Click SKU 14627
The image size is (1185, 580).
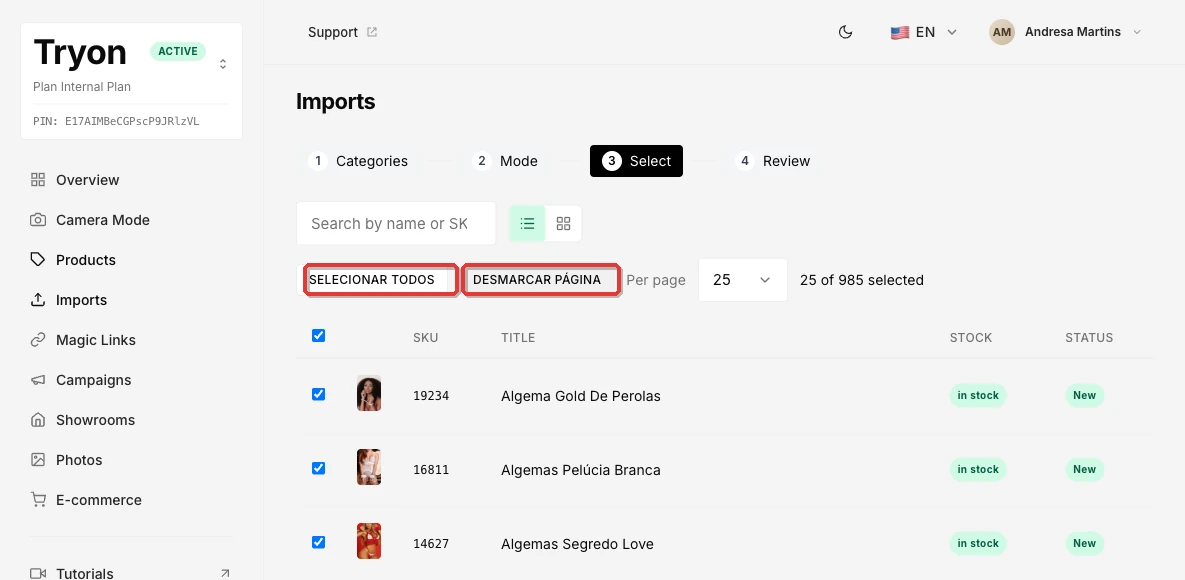coord(432,544)
